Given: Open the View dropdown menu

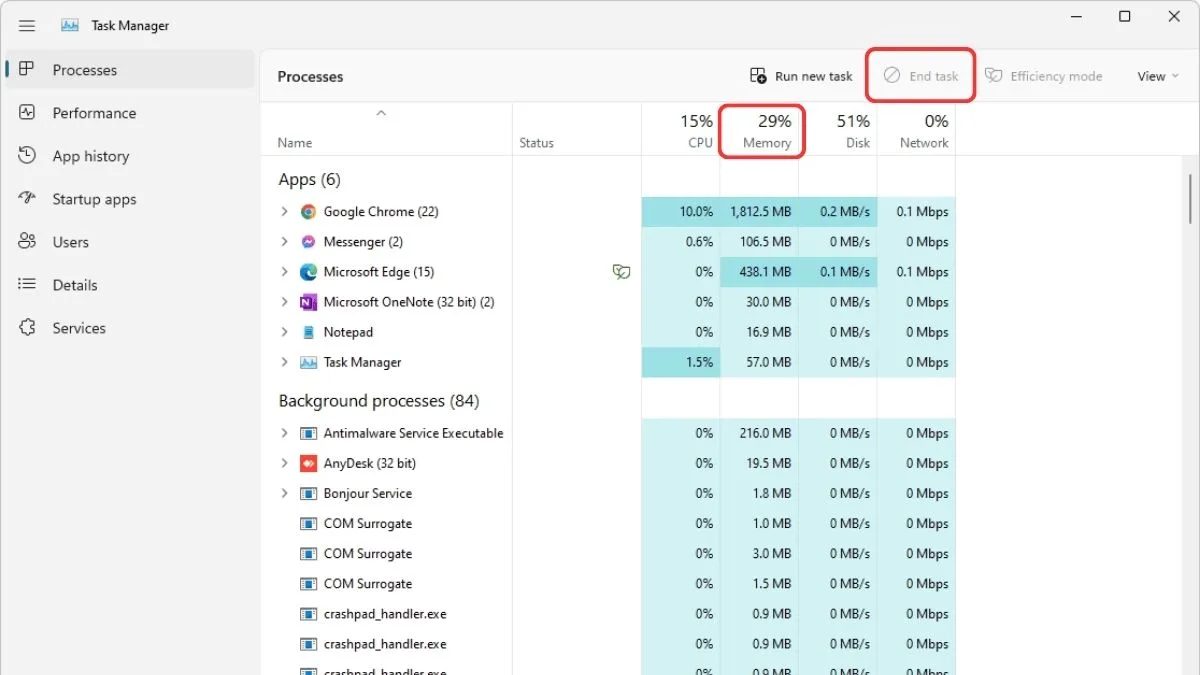Looking at the screenshot, I should (1158, 76).
